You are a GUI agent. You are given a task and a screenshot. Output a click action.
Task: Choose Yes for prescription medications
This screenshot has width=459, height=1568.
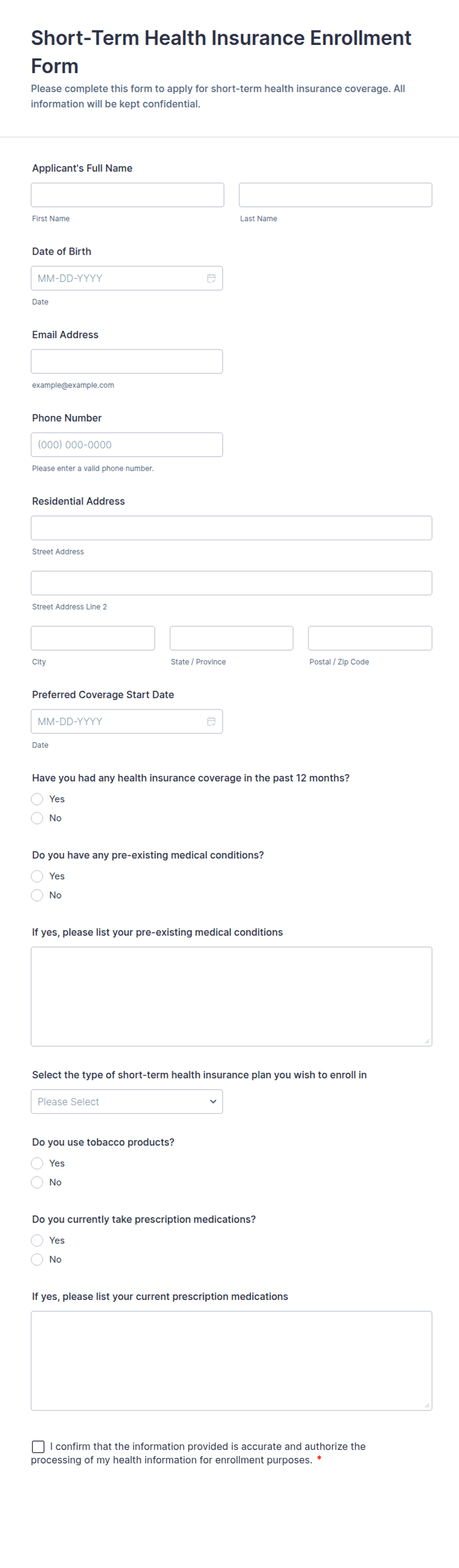click(x=37, y=1240)
